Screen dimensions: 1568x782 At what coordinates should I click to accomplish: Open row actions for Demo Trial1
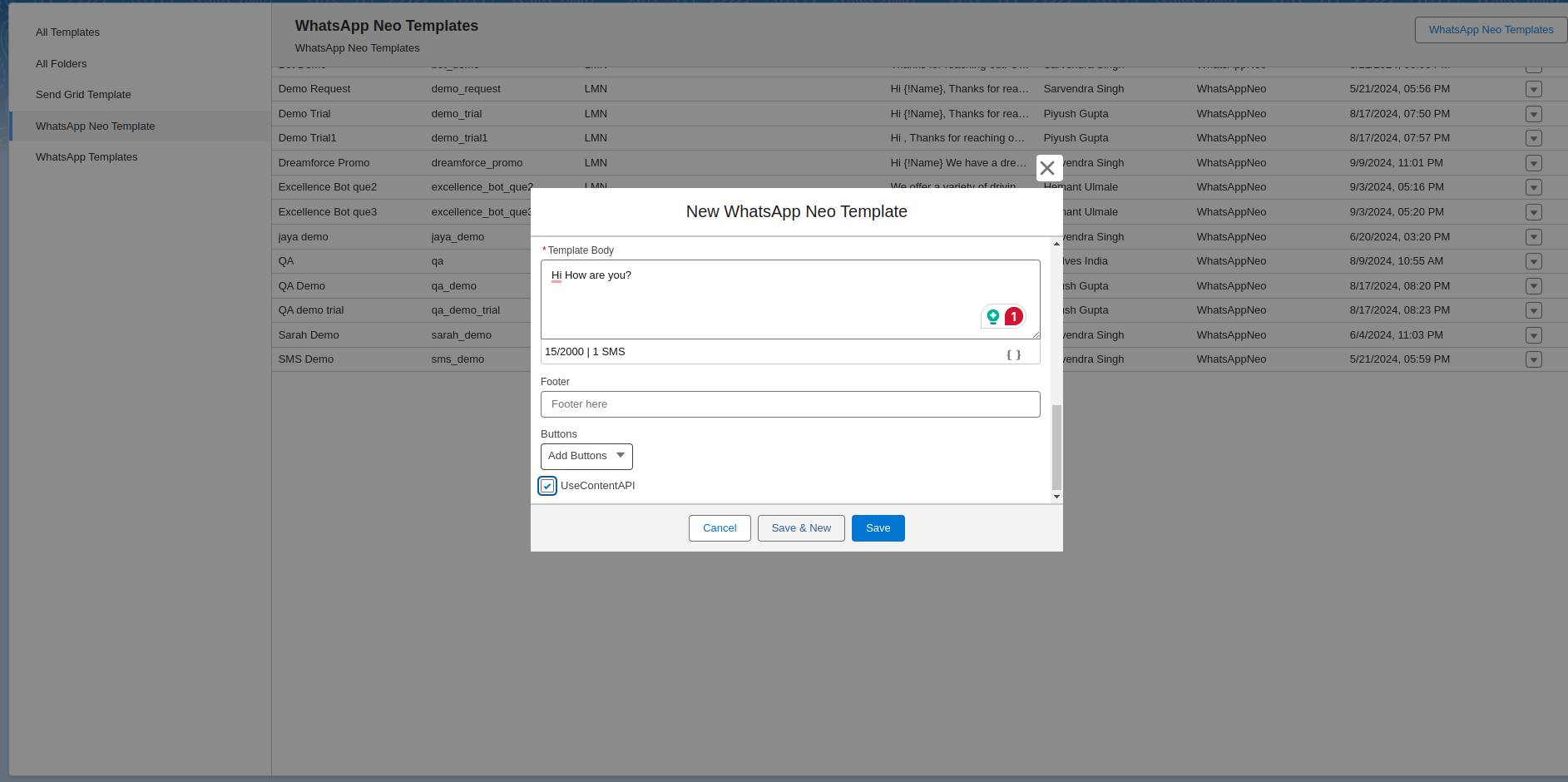[x=1534, y=138]
